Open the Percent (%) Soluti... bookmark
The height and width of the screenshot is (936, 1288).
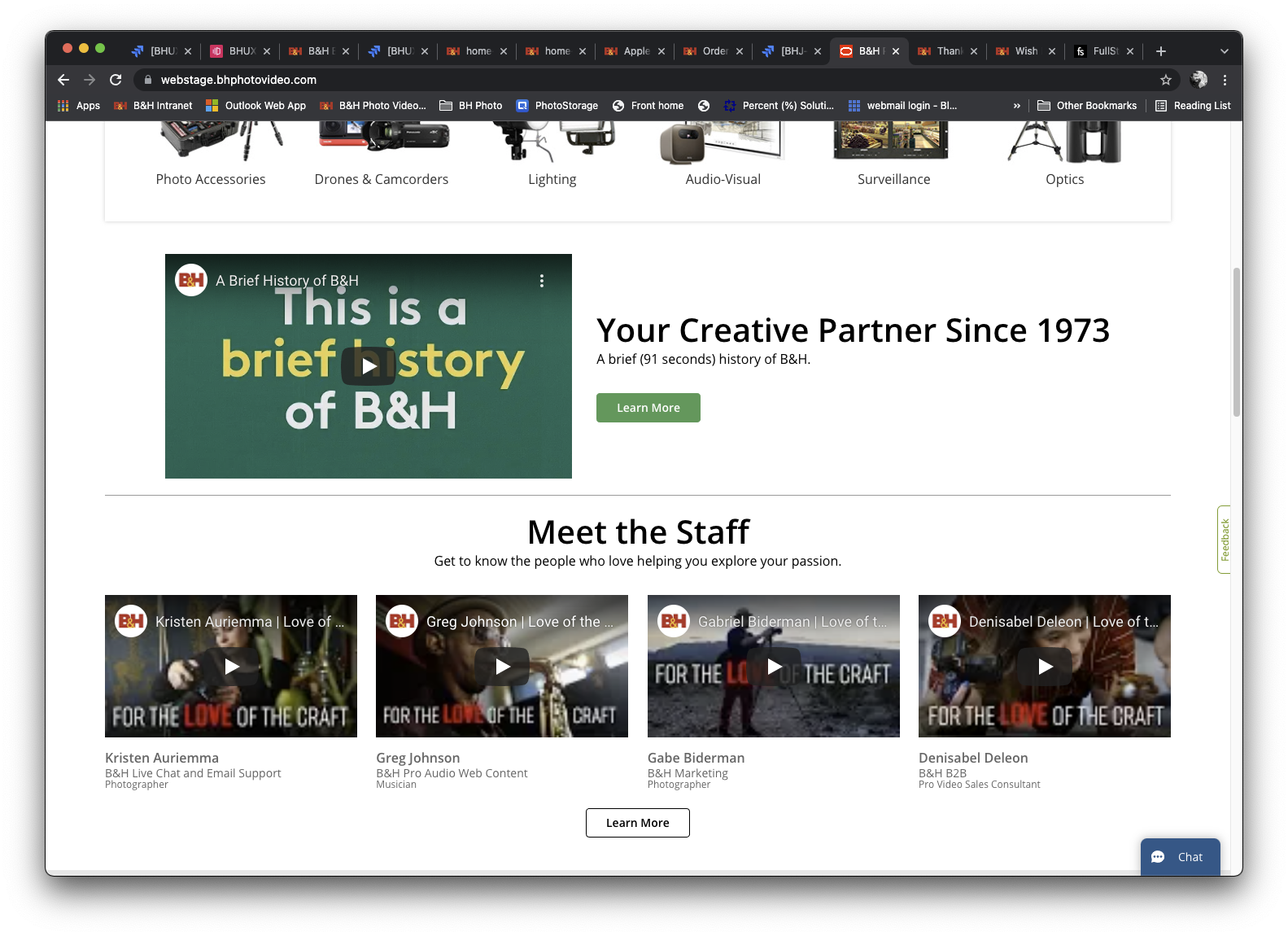779,106
